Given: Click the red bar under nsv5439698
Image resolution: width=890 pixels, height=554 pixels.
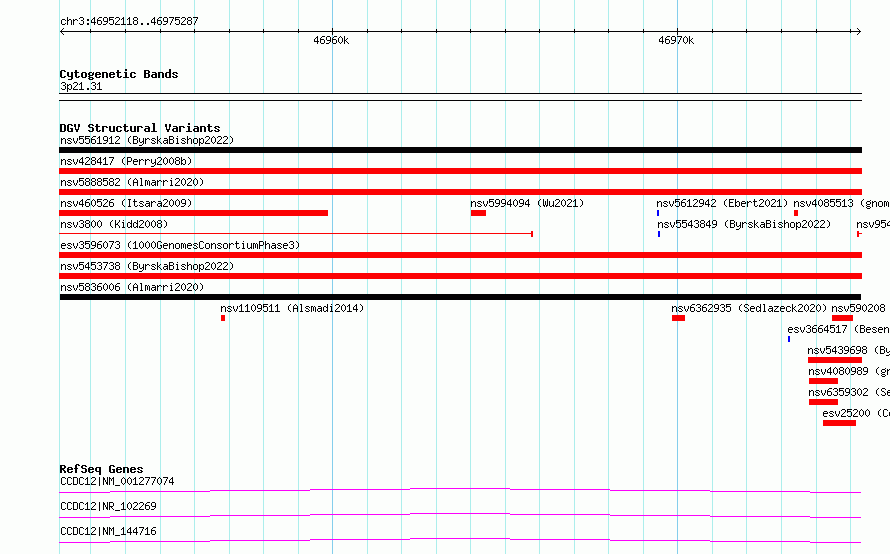Looking at the screenshot, I should point(835,360).
